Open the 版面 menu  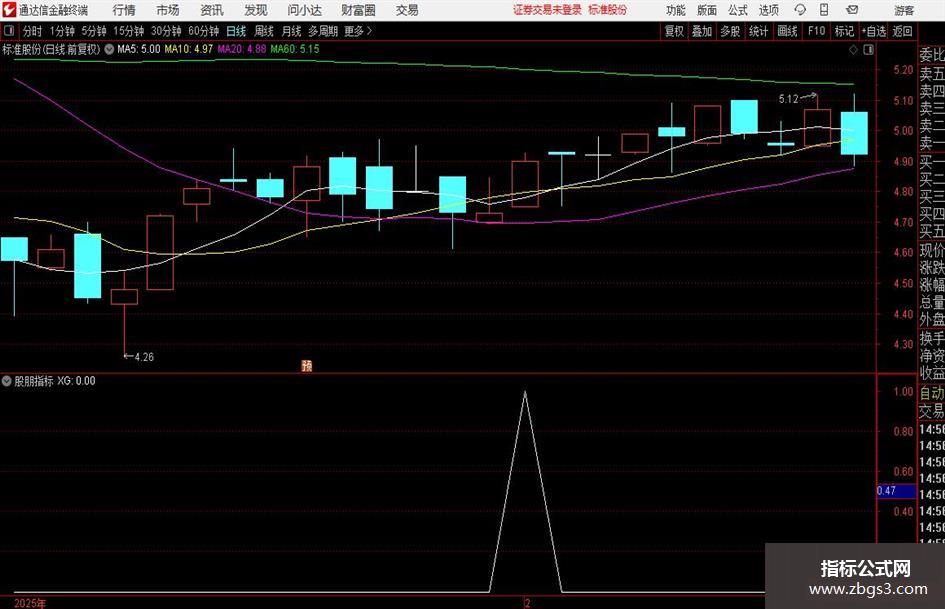[706, 10]
